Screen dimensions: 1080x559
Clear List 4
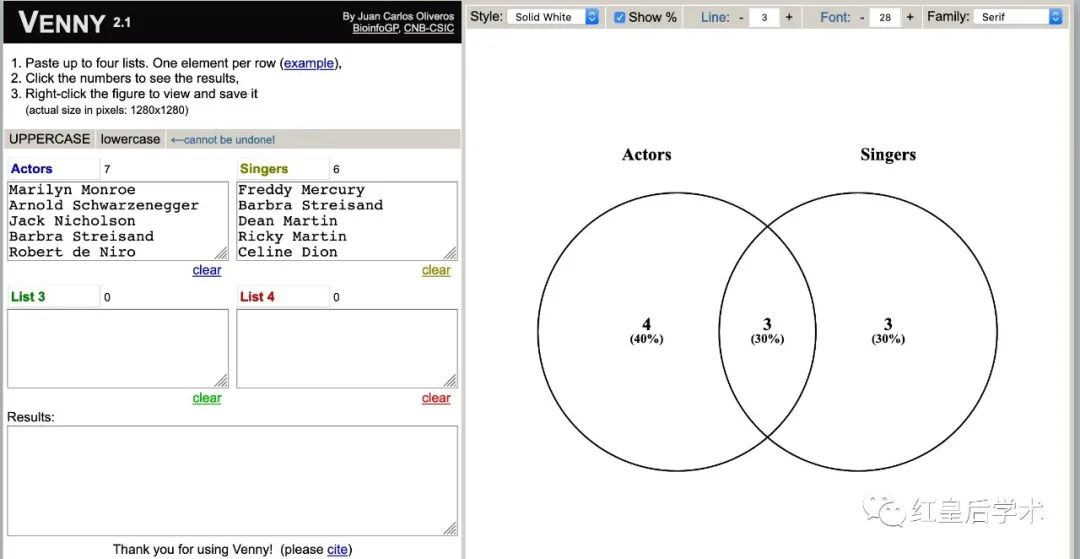tap(436, 398)
